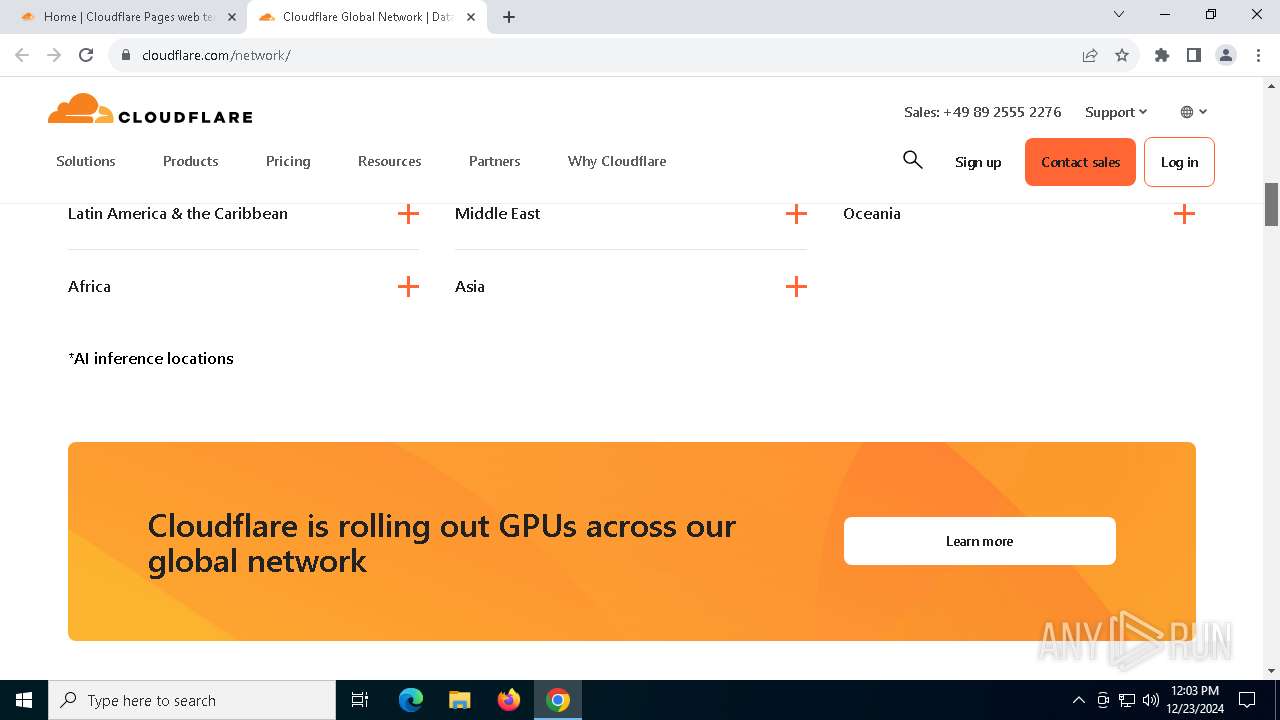Click Learn more on the GPU banner
The image size is (1280, 720).
(980, 541)
